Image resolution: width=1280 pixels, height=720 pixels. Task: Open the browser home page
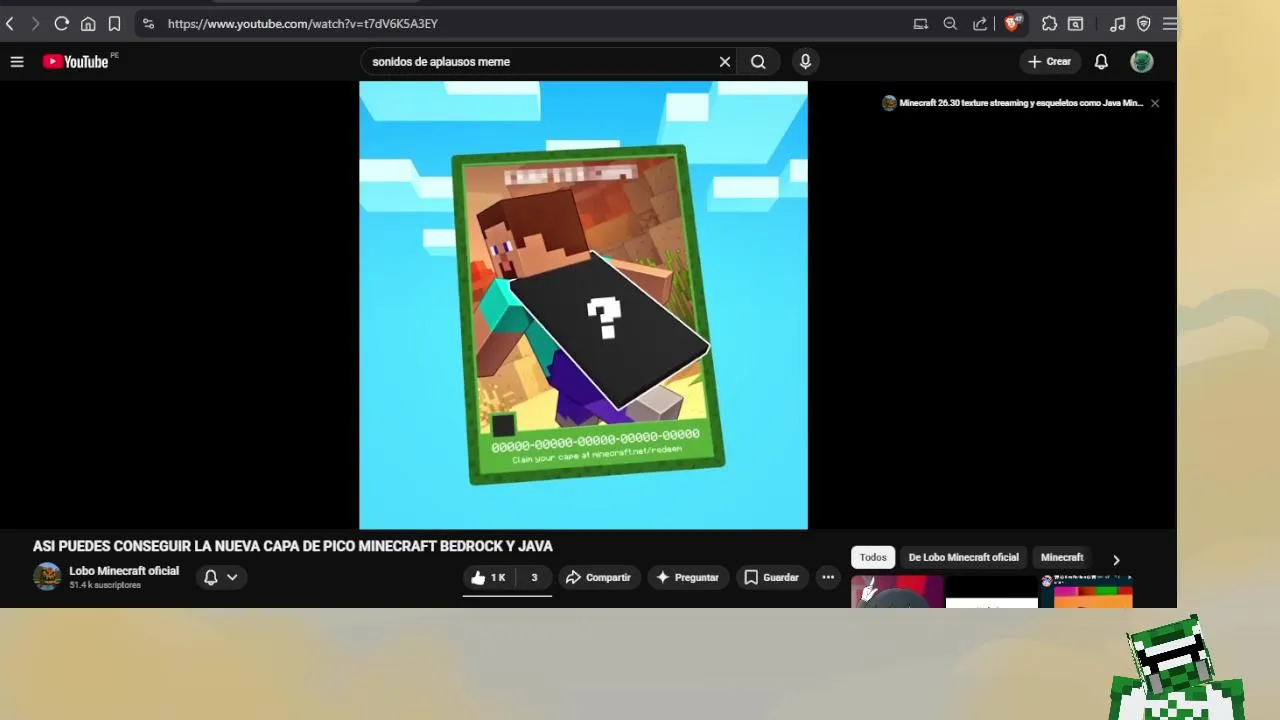tap(88, 23)
